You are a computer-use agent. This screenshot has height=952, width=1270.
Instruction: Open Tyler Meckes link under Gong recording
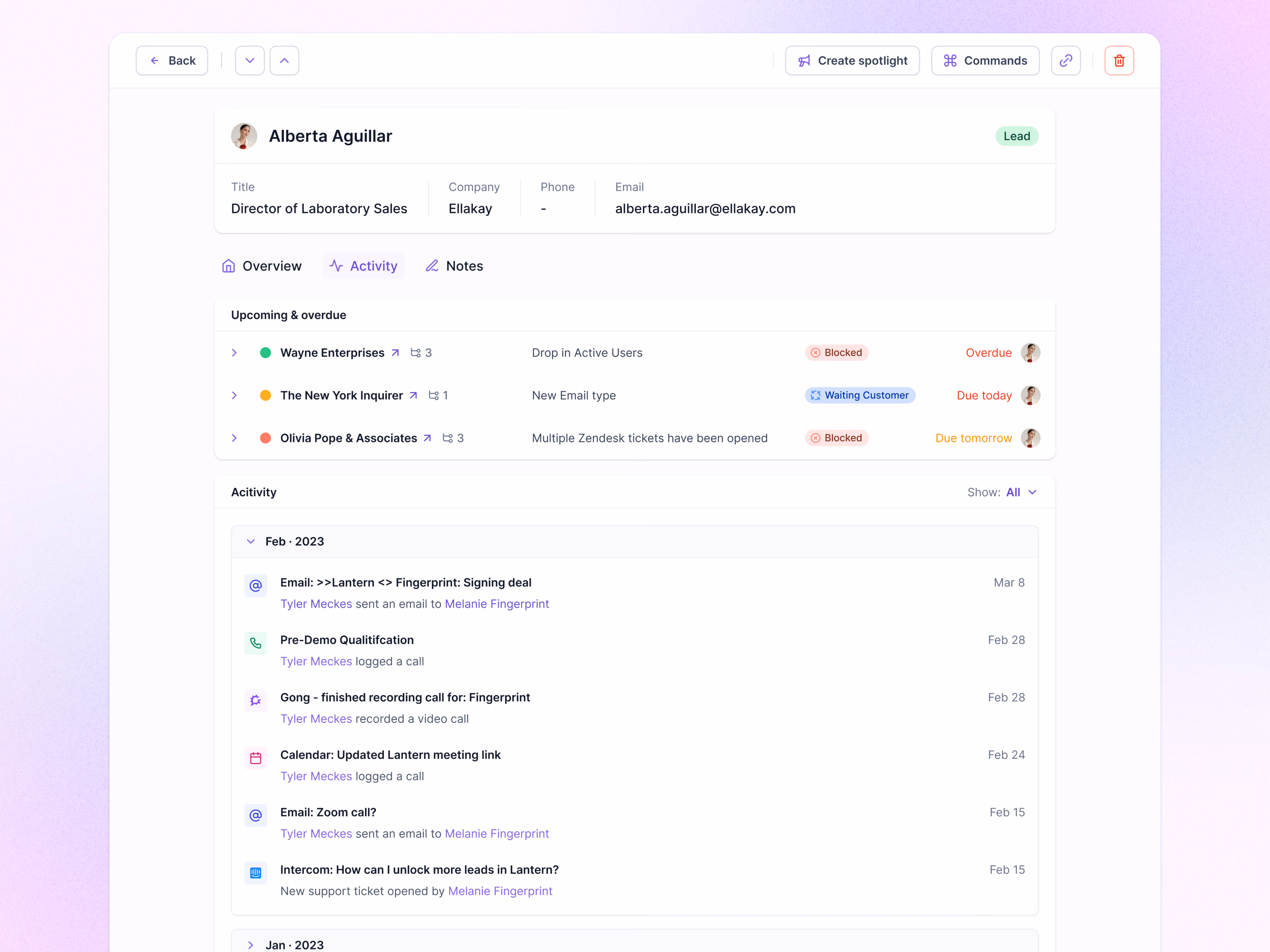tap(316, 718)
